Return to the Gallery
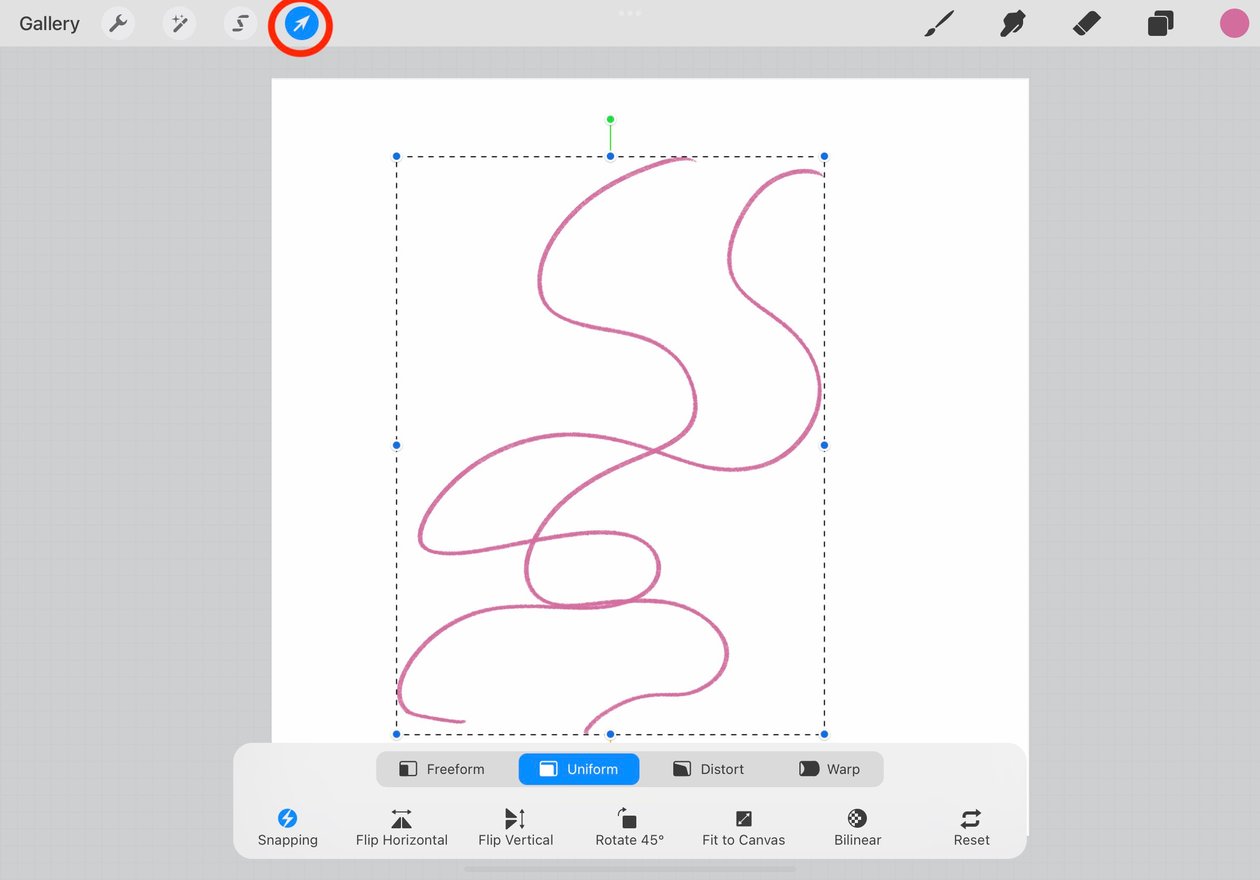The height and width of the screenshot is (880, 1260). [49, 24]
